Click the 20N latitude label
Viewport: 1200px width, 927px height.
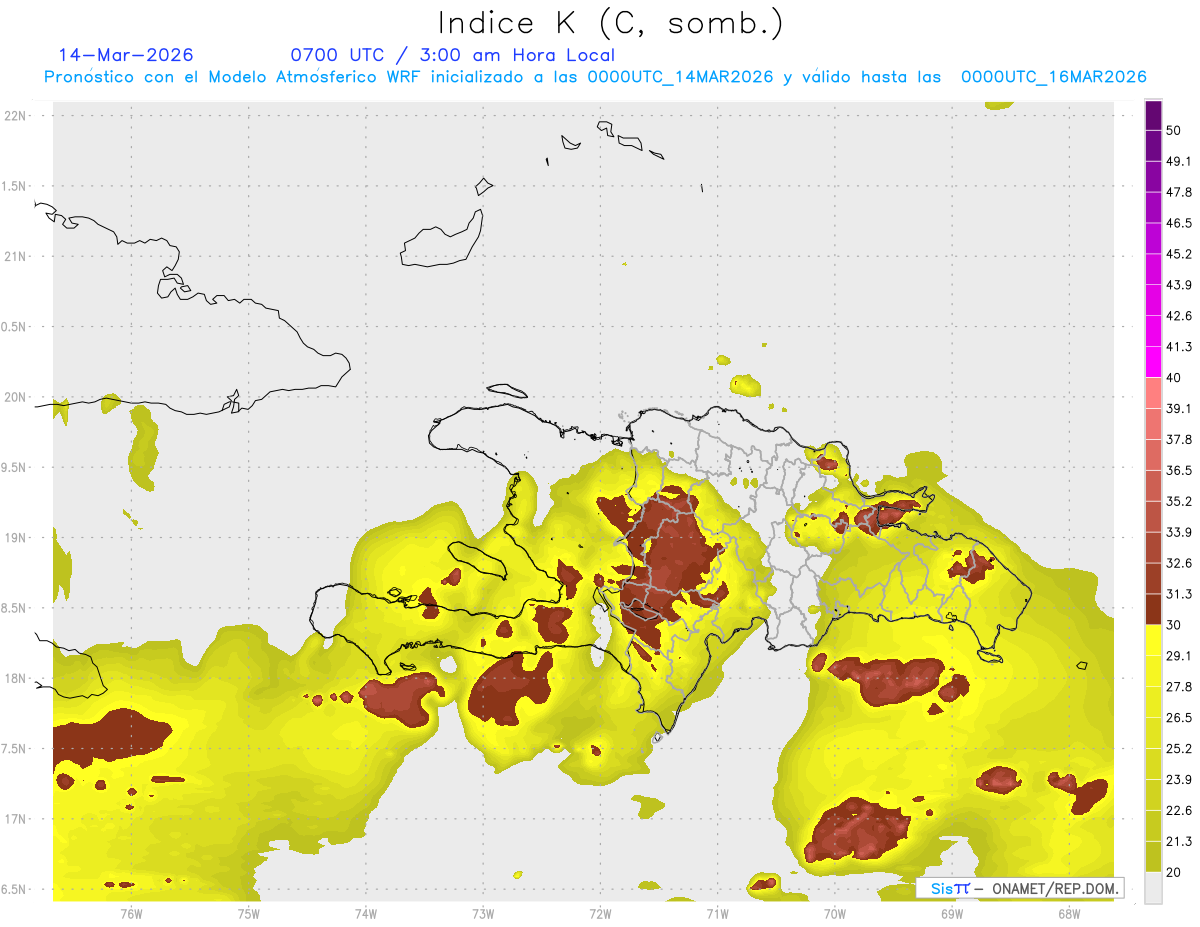point(15,397)
